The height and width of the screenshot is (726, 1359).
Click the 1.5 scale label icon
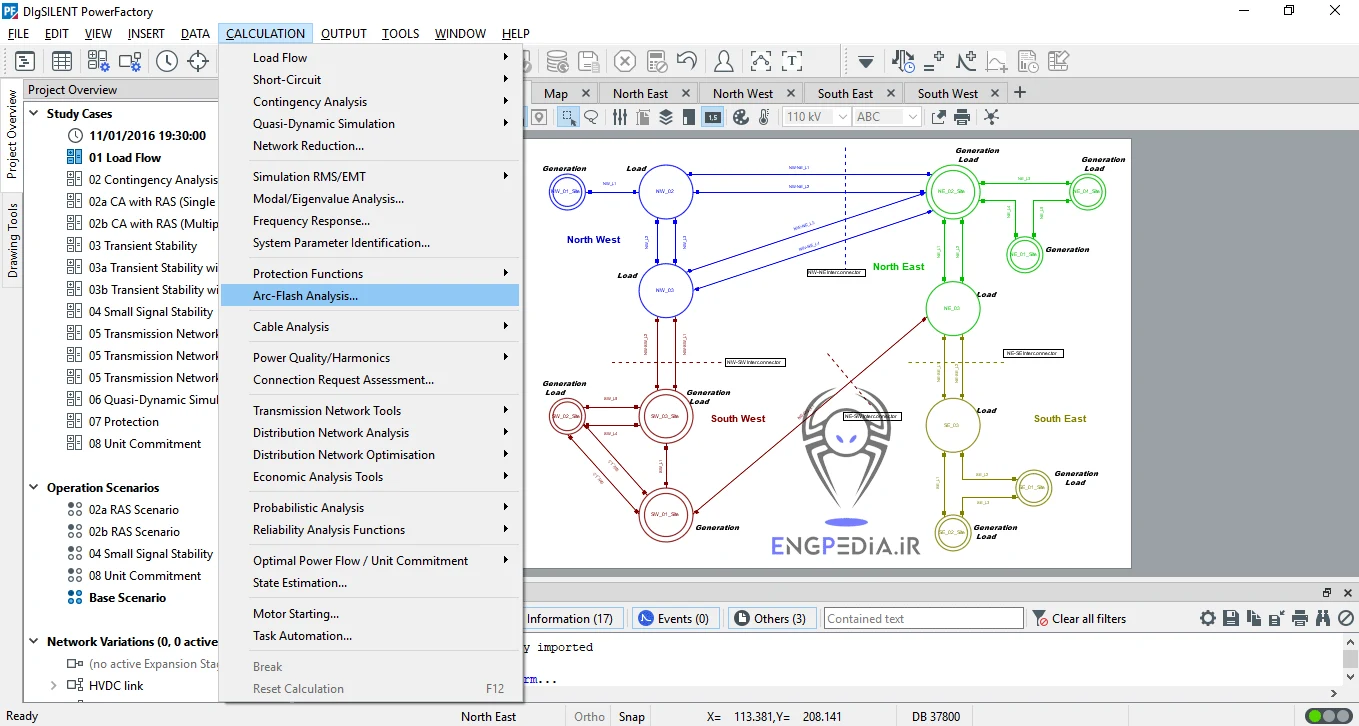[x=713, y=117]
